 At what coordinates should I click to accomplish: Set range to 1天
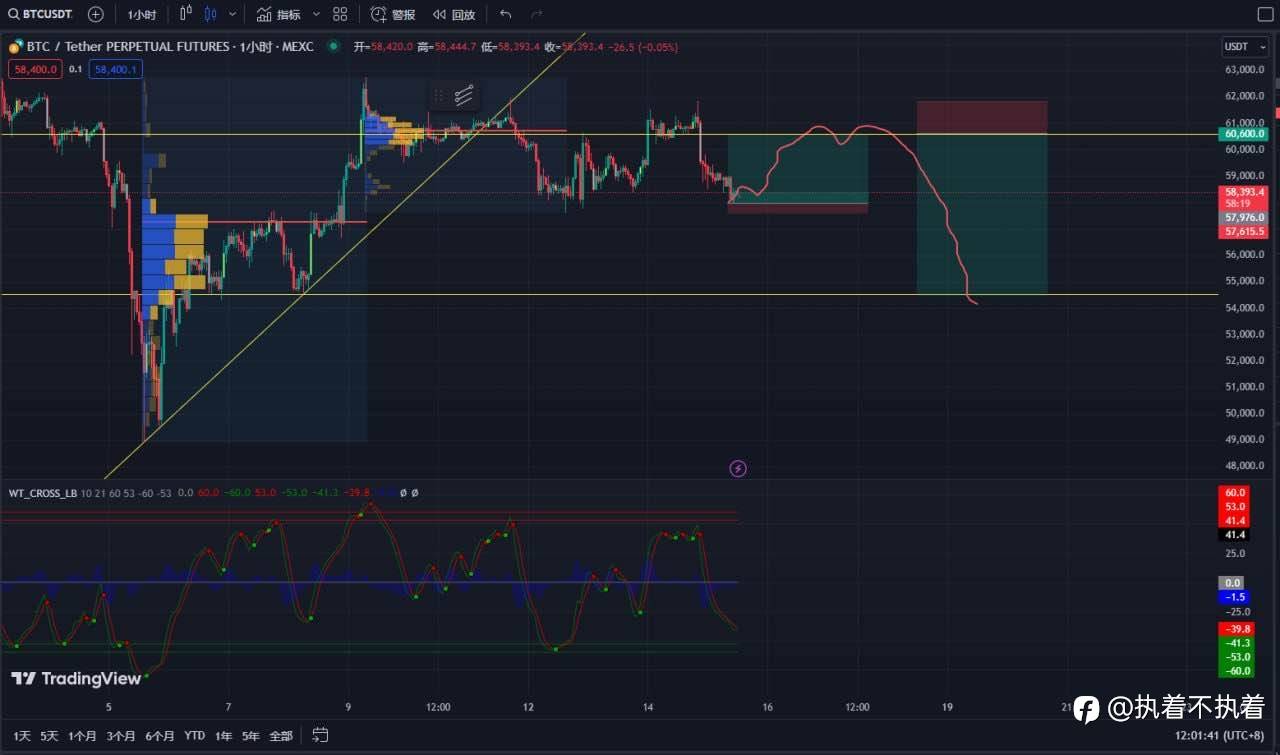(x=21, y=735)
